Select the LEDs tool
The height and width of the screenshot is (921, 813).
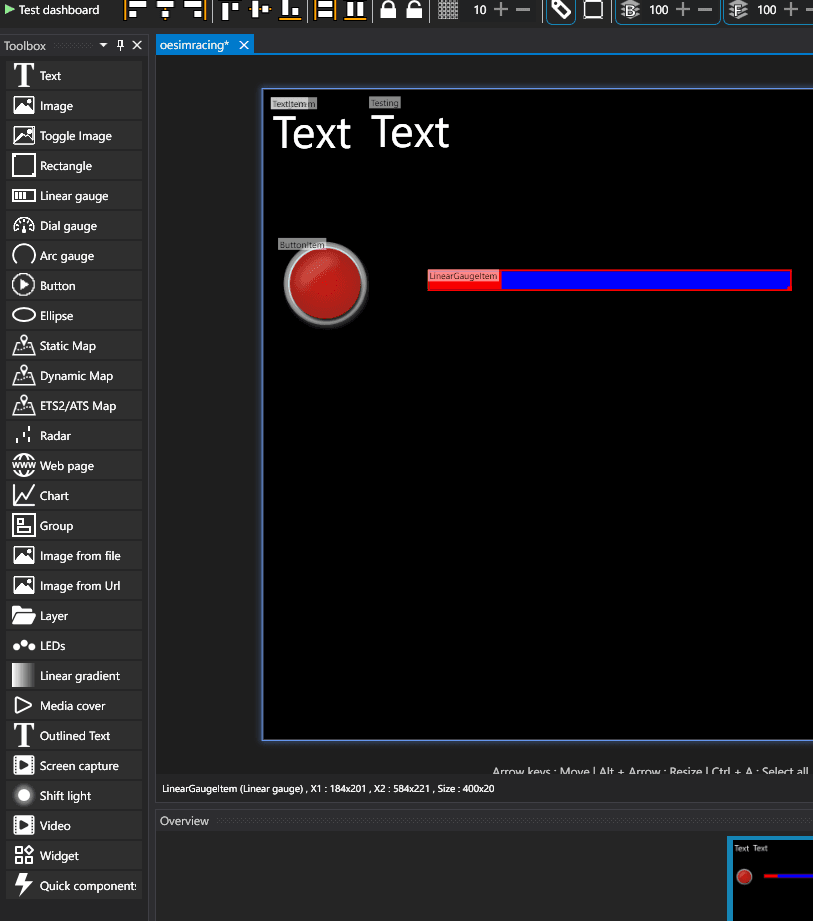(74, 645)
